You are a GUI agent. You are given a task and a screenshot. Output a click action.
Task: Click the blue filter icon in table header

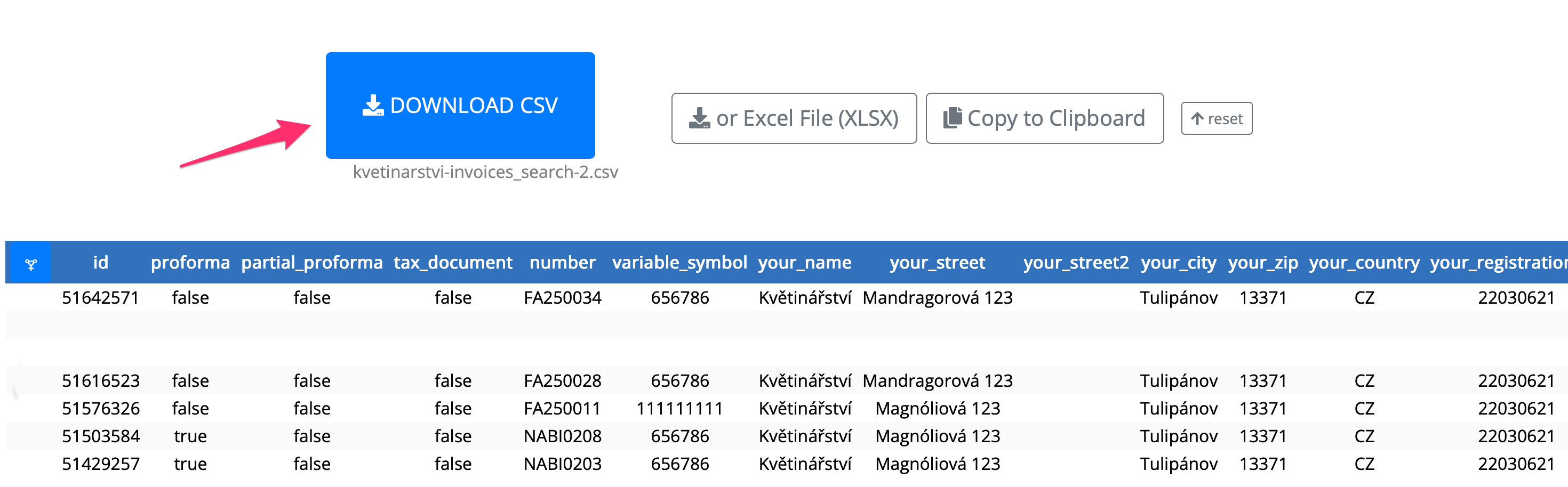coord(30,263)
